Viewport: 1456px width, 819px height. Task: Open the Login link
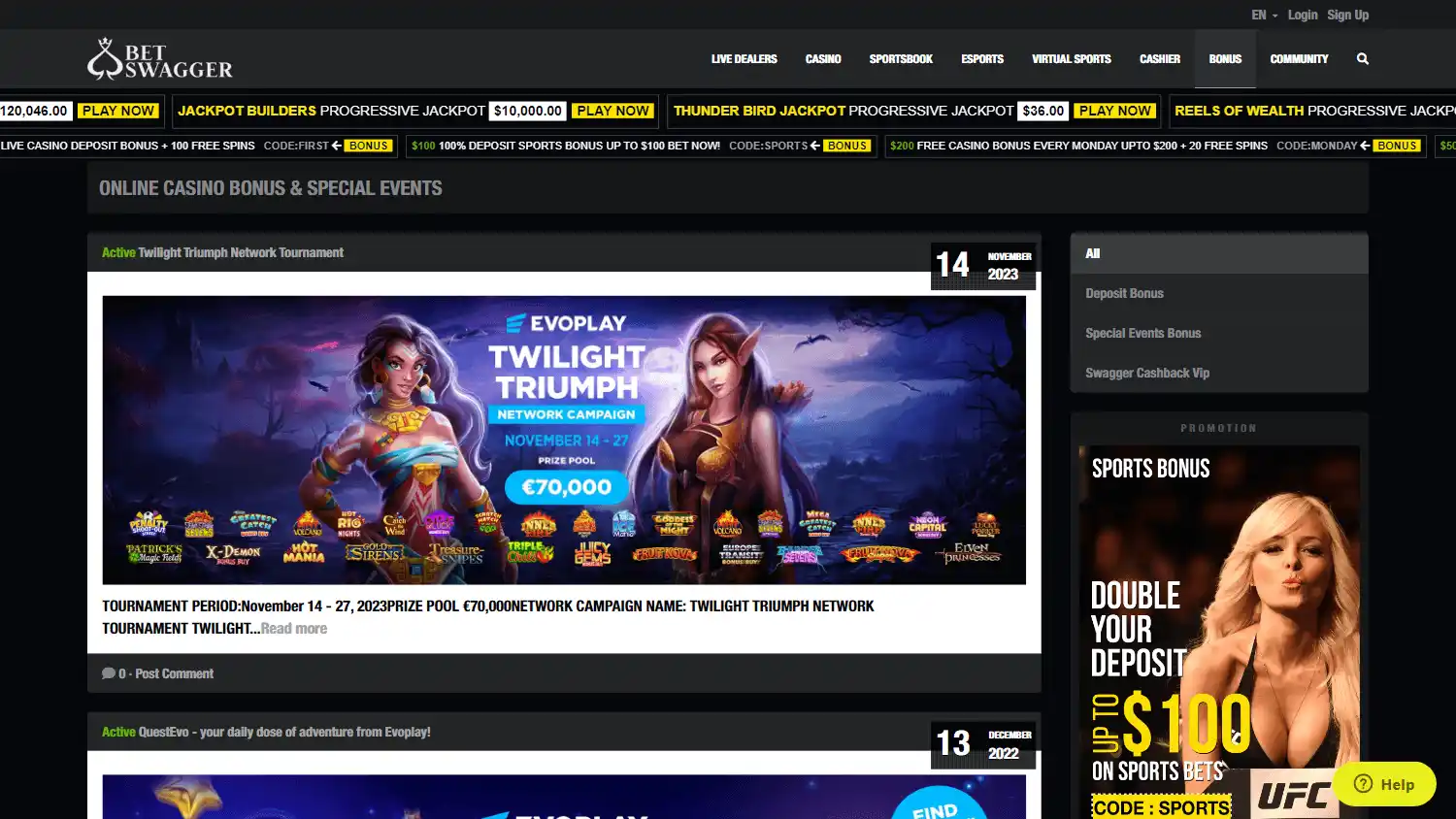(1303, 15)
